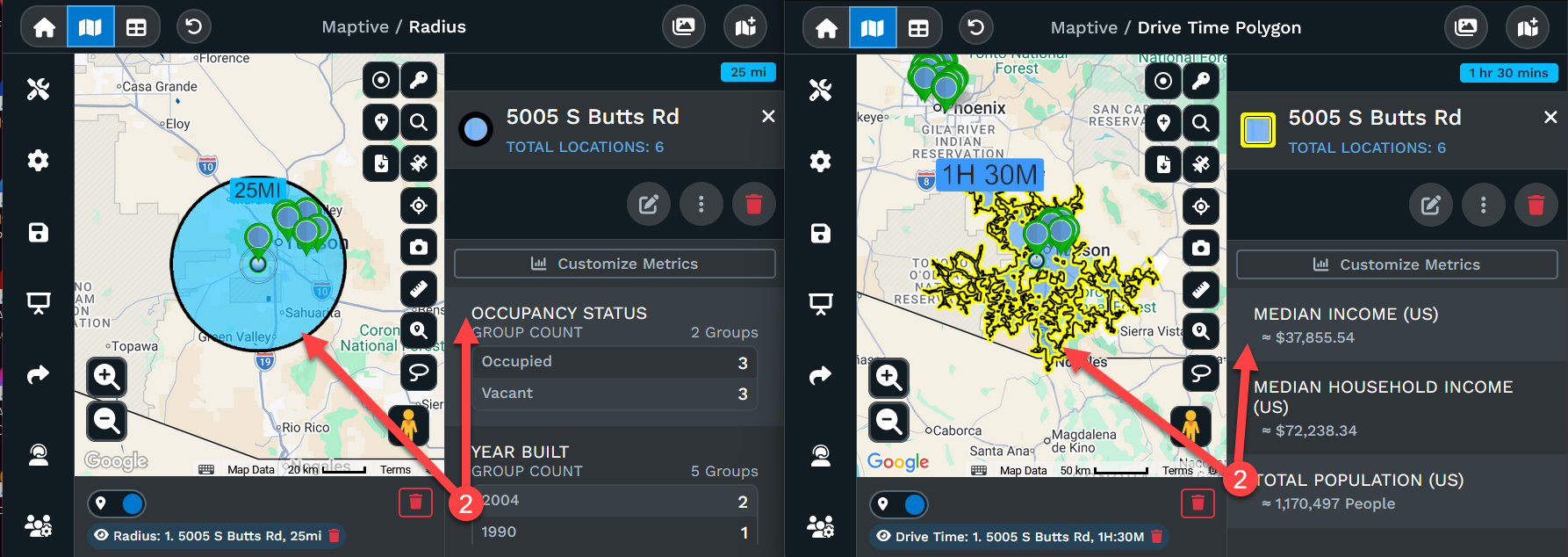Switch to table view in Radius window
The image size is (1568, 557).
pyautogui.click(x=137, y=27)
